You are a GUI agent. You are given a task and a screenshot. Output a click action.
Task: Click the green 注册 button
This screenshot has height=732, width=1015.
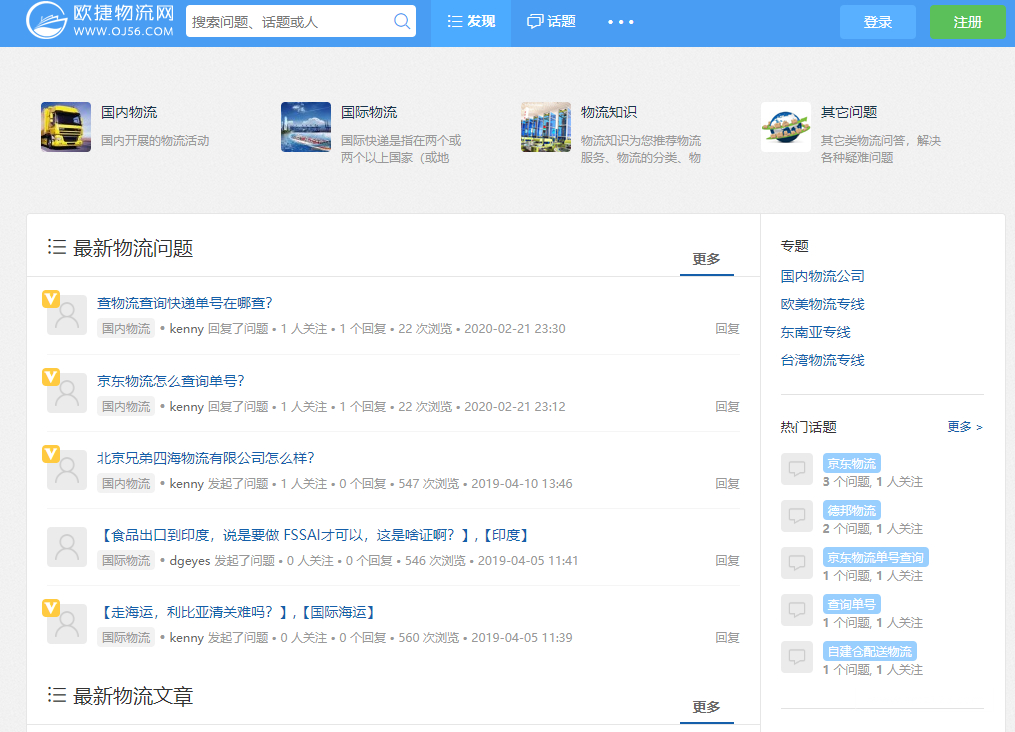click(967, 22)
